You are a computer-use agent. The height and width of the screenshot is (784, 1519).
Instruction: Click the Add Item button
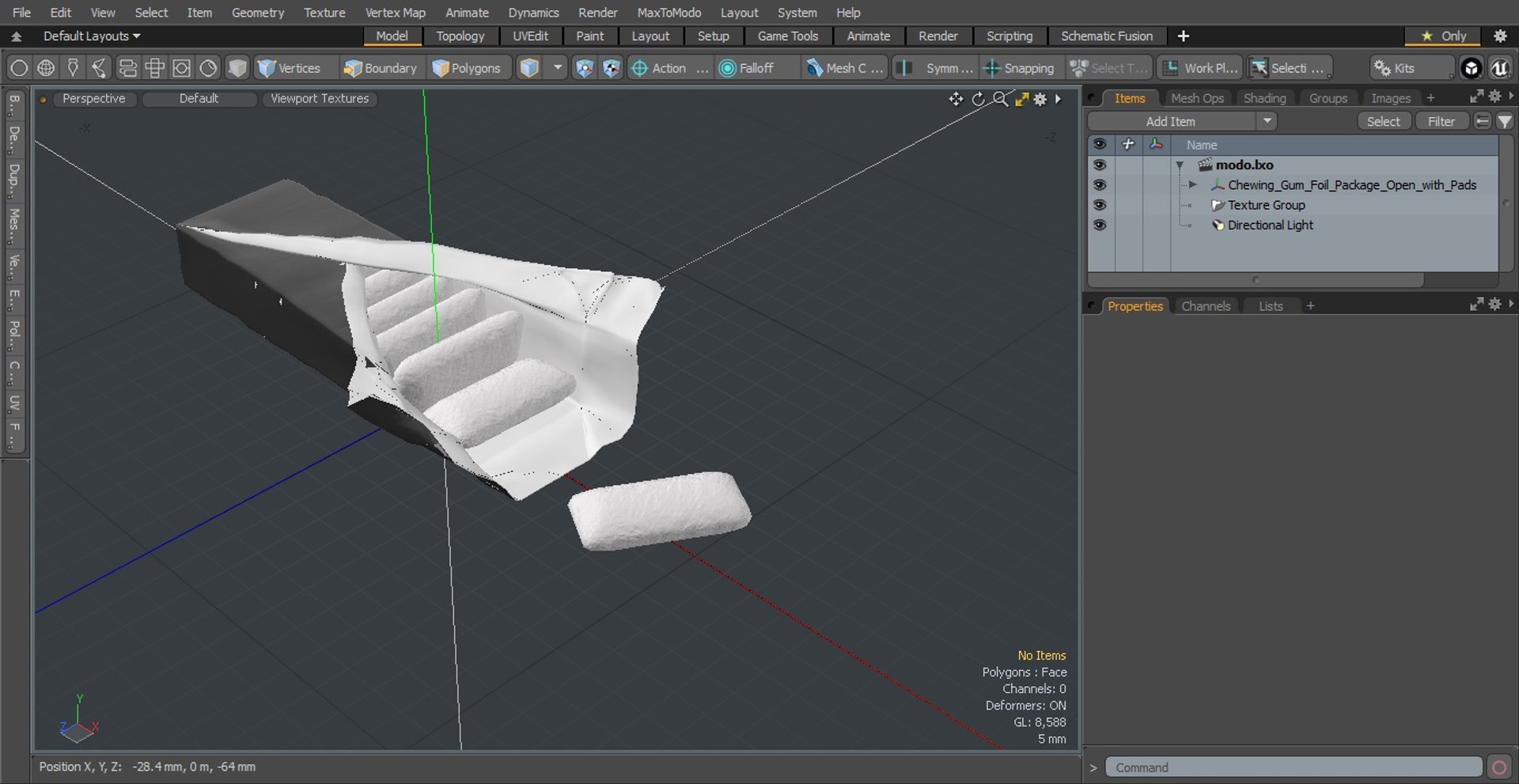point(1171,121)
